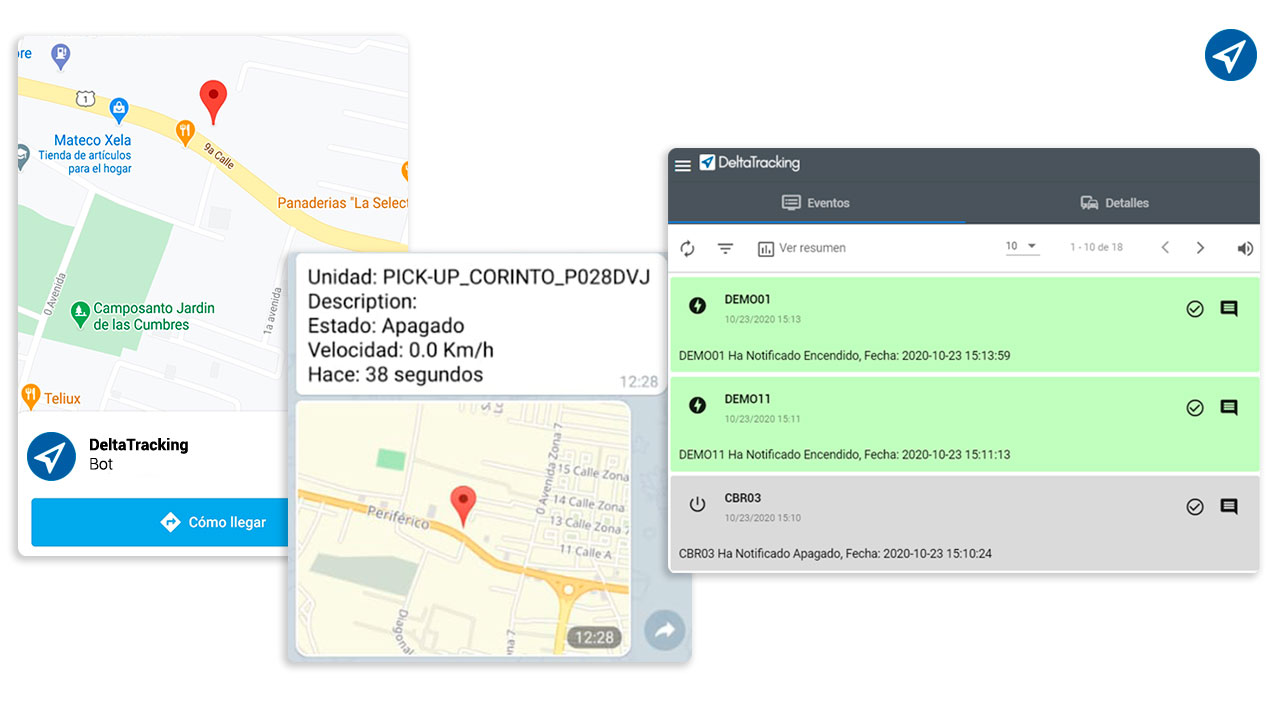The width and height of the screenshot is (1280, 720).
Task: Click the lightning icon for DEMO11
Action: pos(698,405)
